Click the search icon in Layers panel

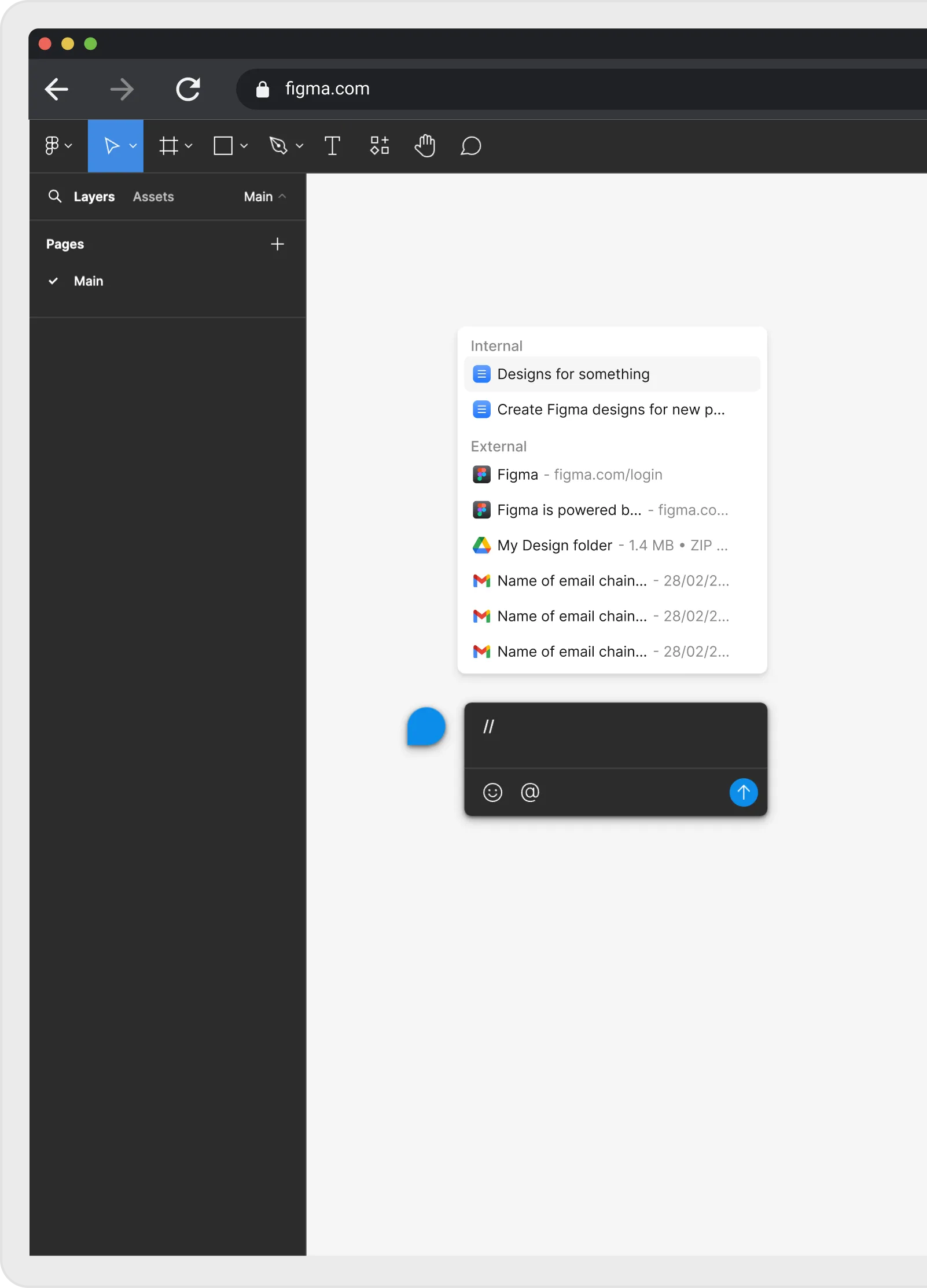(55, 197)
